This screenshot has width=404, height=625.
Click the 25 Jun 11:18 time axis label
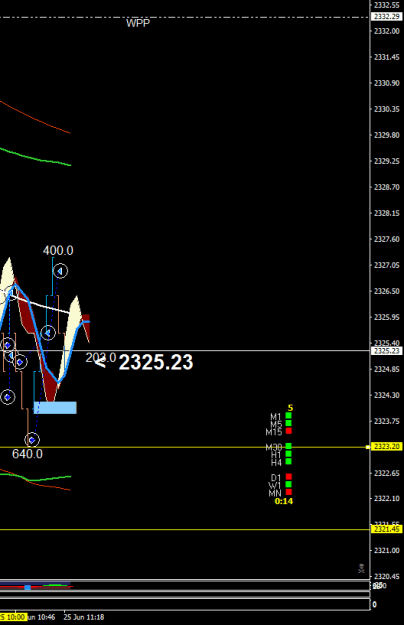click(84, 617)
